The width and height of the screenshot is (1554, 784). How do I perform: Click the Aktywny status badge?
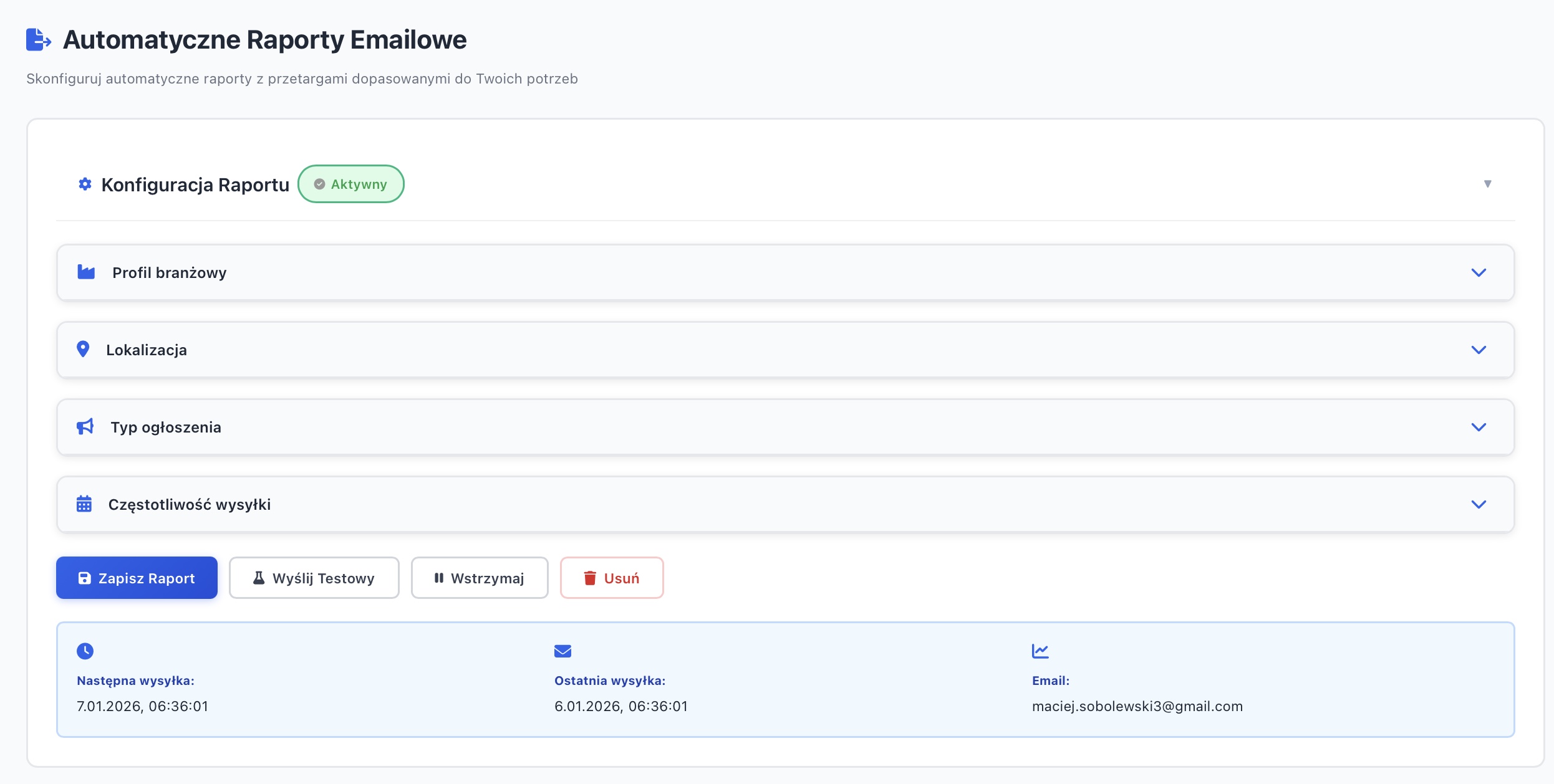click(x=351, y=184)
